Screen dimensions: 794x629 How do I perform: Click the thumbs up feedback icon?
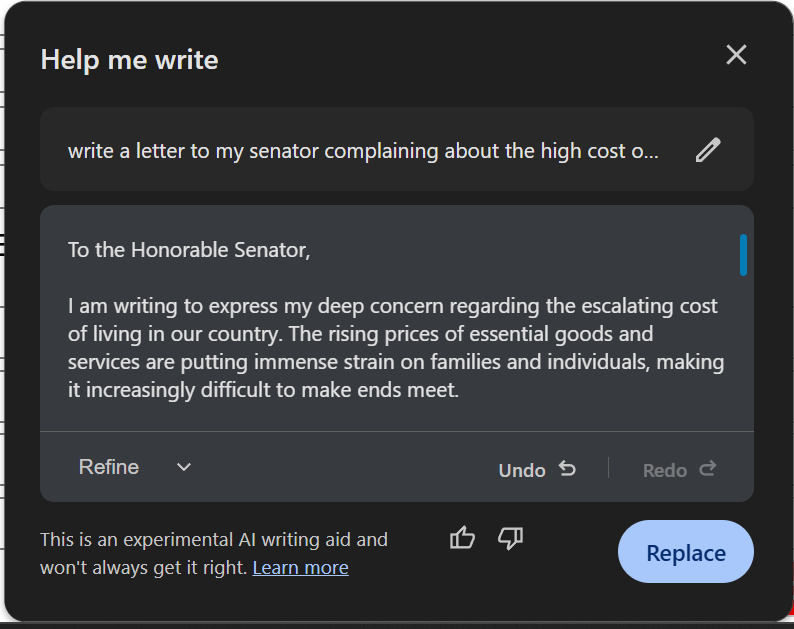pyautogui.click(x=462, y=538)
